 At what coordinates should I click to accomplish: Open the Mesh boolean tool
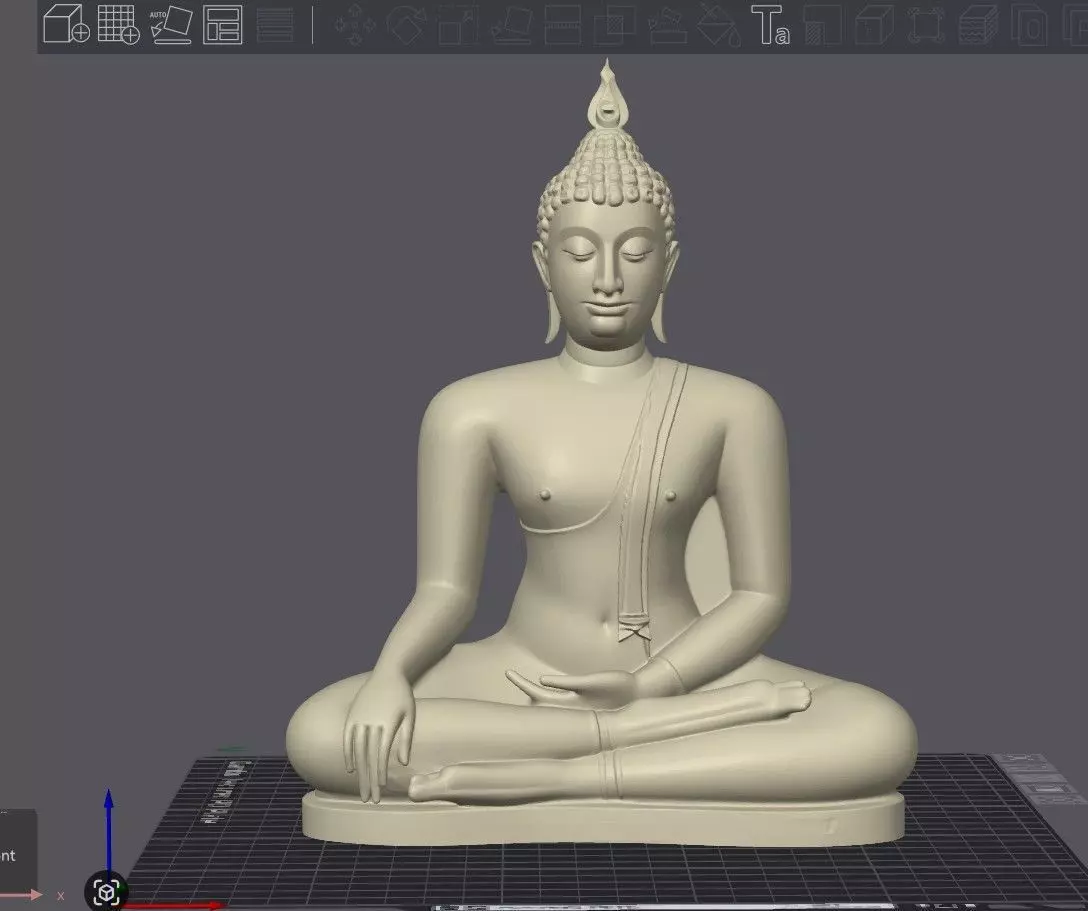(614, 25)
